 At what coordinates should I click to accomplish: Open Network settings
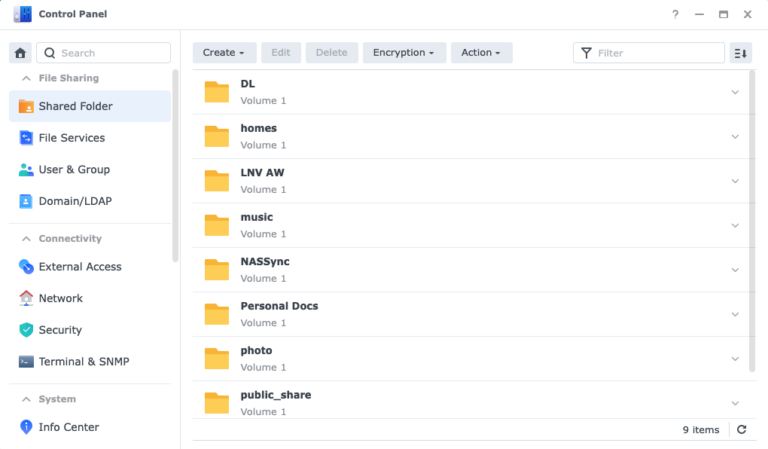pos(60,298)
